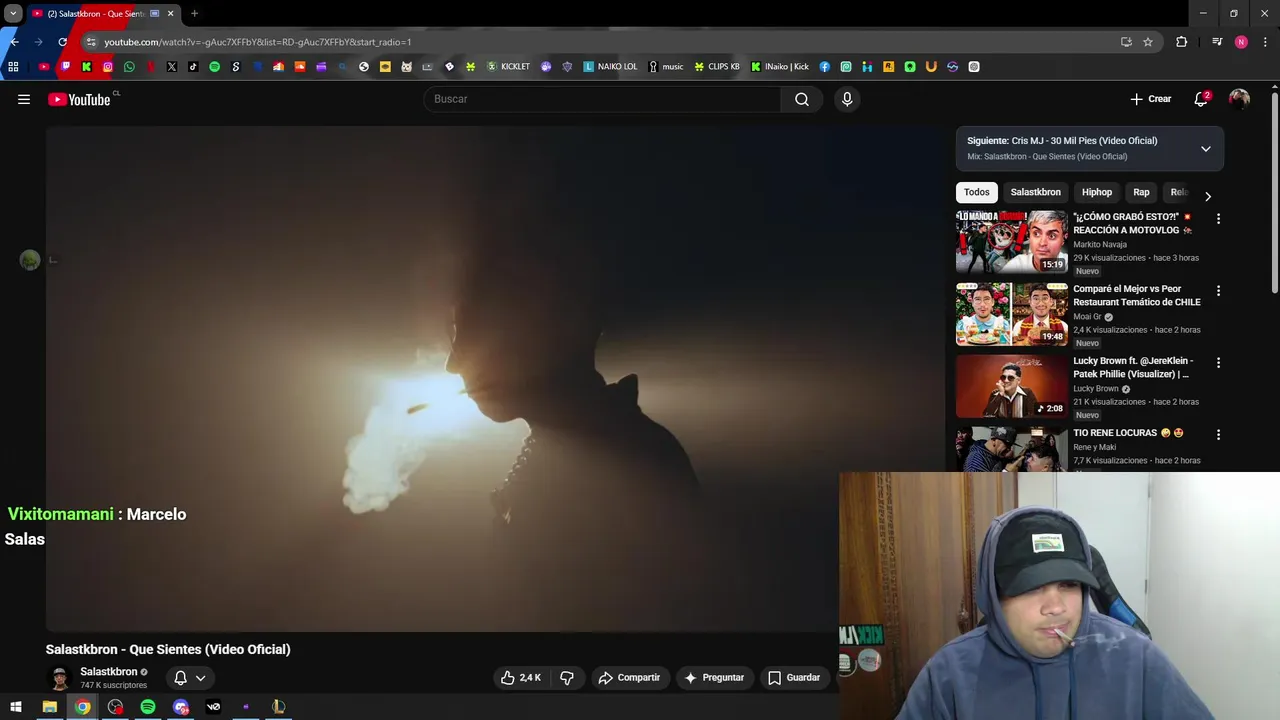Screen dimensions: 1280x720
Task: Open Chrome media control button
Action: coord(1217,42)
